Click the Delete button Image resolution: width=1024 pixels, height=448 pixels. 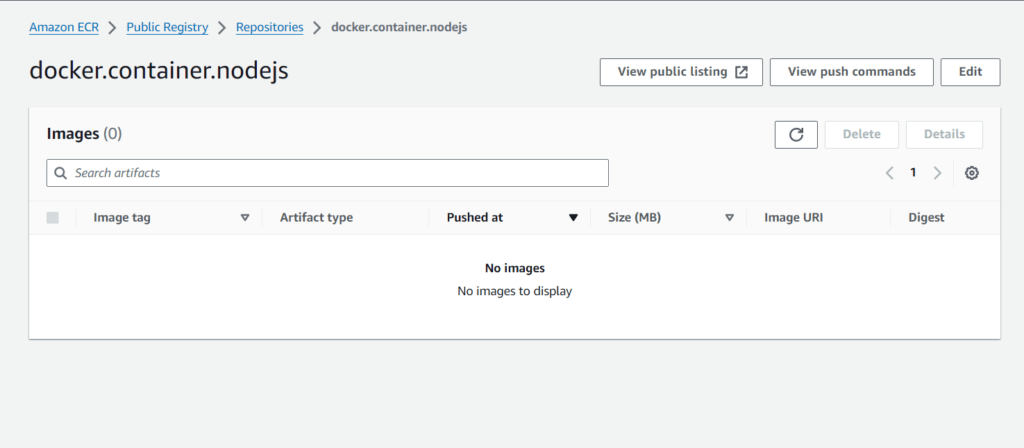[x=862, y=135]
